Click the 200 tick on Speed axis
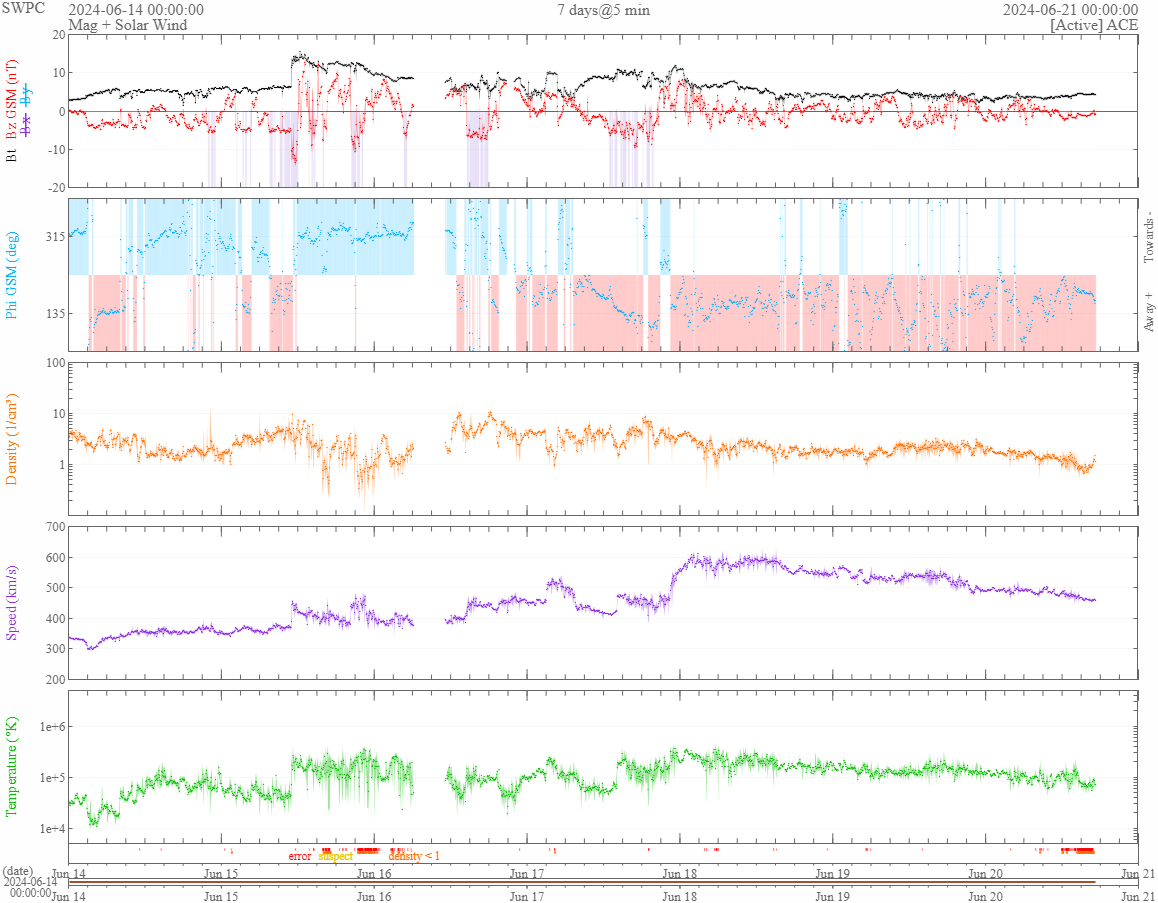This screenshot has height=903, width=1158. click(55, 679)
